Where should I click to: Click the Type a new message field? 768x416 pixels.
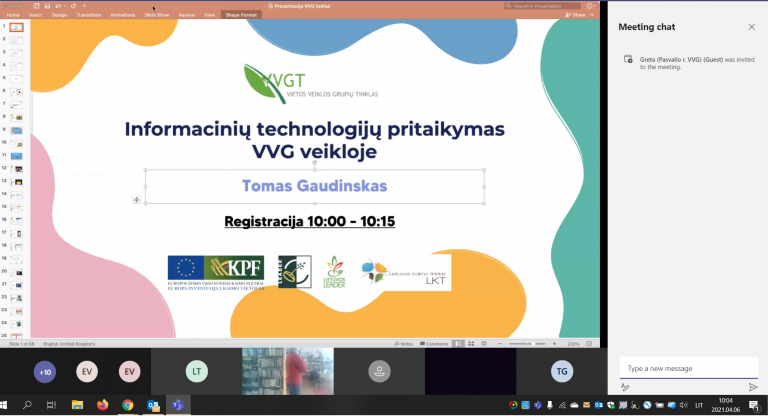tap(689, 368)
